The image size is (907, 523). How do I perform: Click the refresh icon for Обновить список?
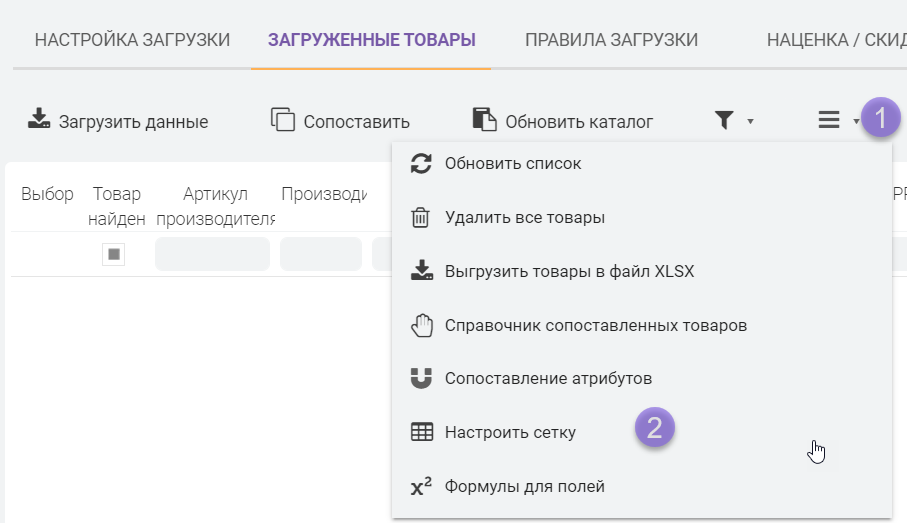422,164
